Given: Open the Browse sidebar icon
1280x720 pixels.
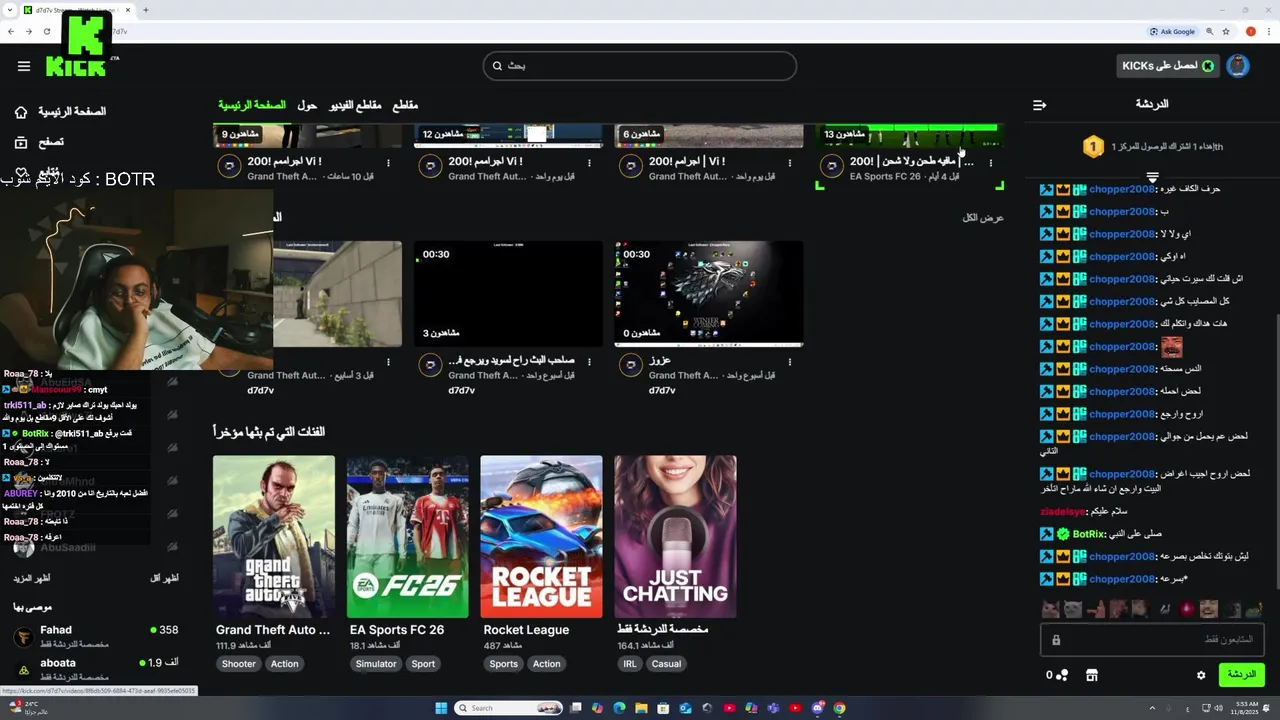Looking at the screenshot, I should coord(21,143).
